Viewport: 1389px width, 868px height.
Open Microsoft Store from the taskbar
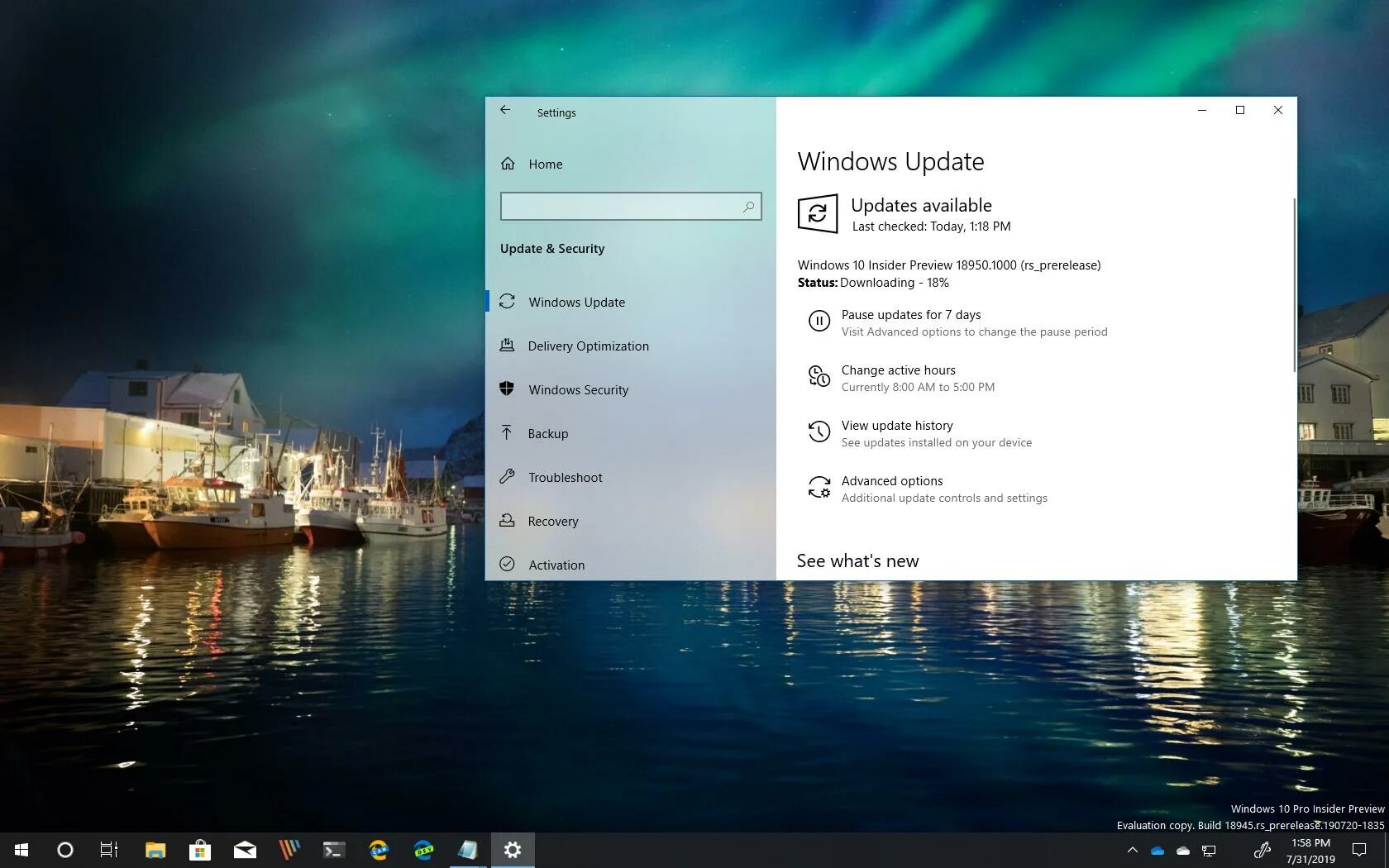200,850
